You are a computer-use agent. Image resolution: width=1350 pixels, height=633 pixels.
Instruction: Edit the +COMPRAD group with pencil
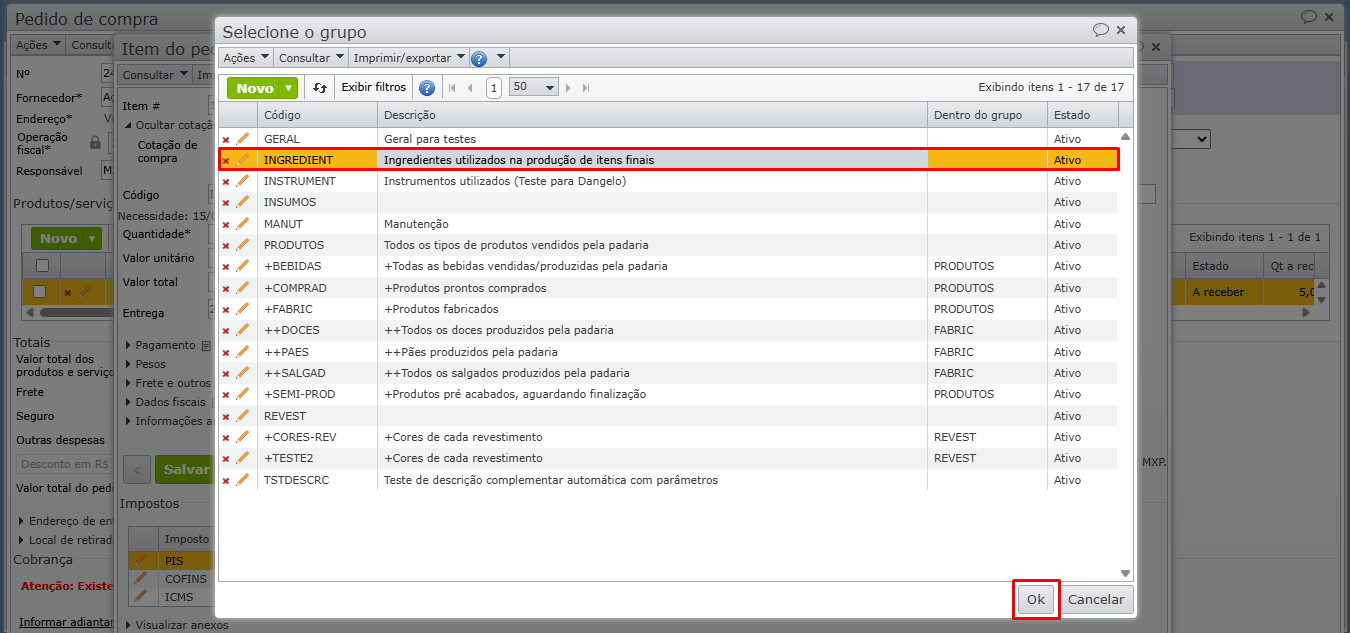(x=242, y=288)
